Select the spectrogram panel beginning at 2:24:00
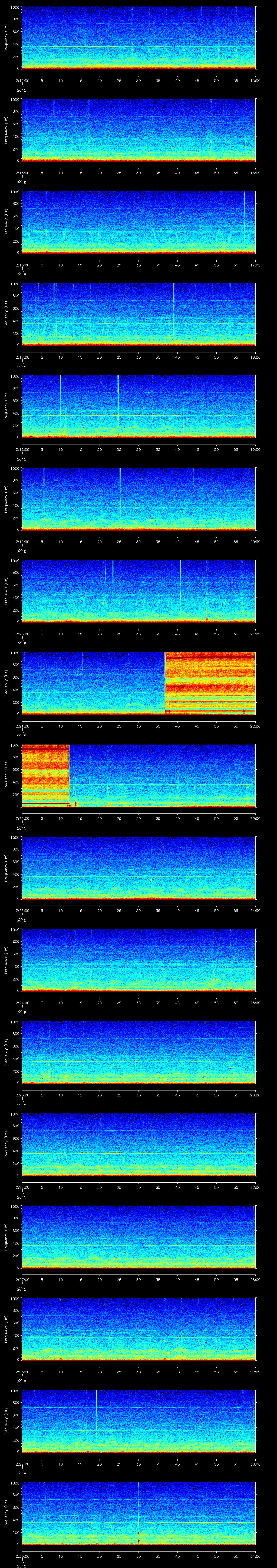This screenshot has width=277, height=1568. click(x=139, y=960)
